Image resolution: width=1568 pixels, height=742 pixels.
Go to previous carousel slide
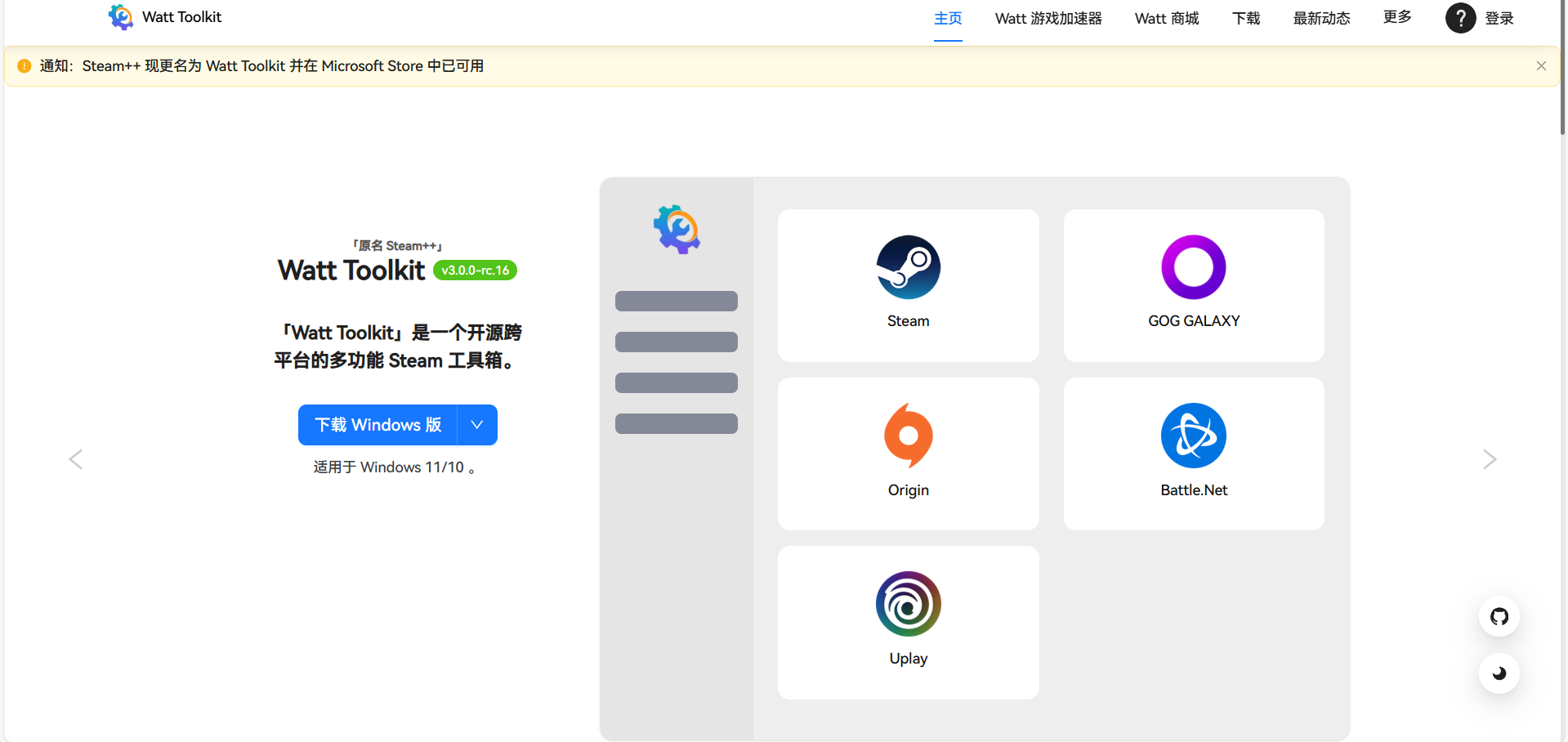pyautogui.click(x=76, y=459)
